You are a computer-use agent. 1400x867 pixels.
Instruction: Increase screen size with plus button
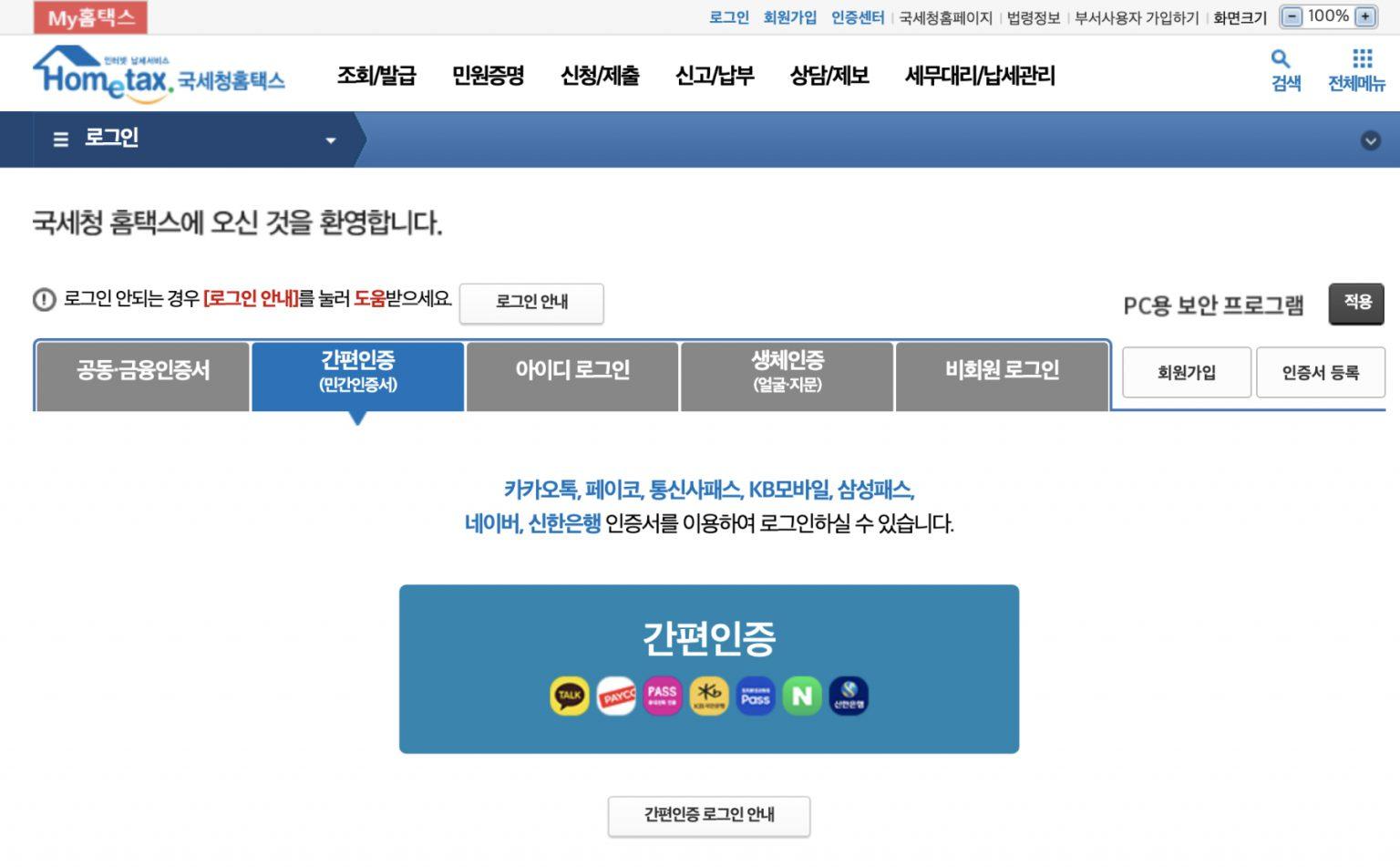pos(1365,16)
